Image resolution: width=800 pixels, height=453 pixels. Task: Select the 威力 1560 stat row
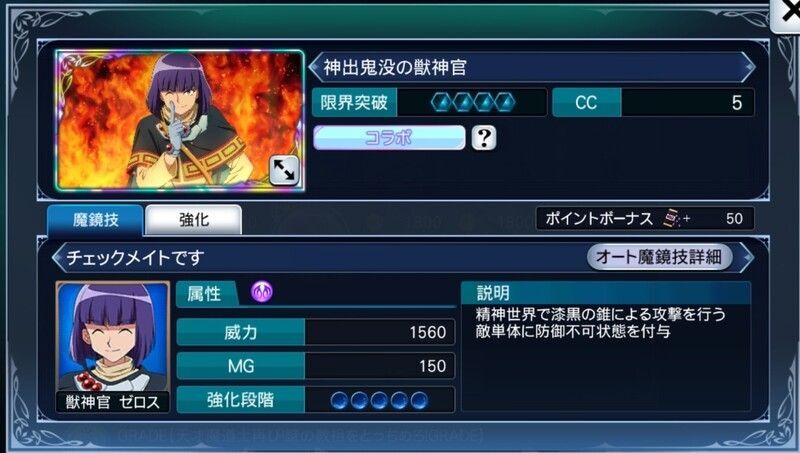point(316,332)
